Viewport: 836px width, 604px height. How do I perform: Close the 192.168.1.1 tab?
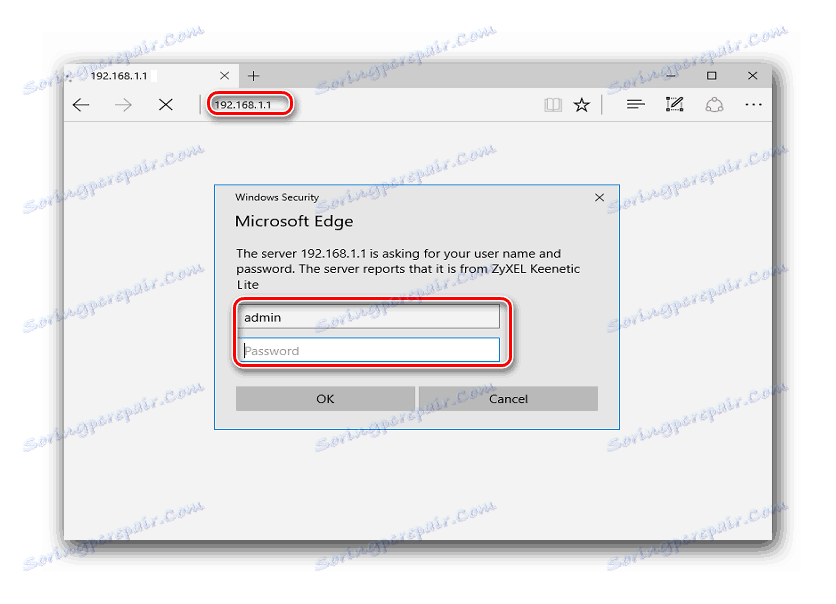[x=224, y=76]
